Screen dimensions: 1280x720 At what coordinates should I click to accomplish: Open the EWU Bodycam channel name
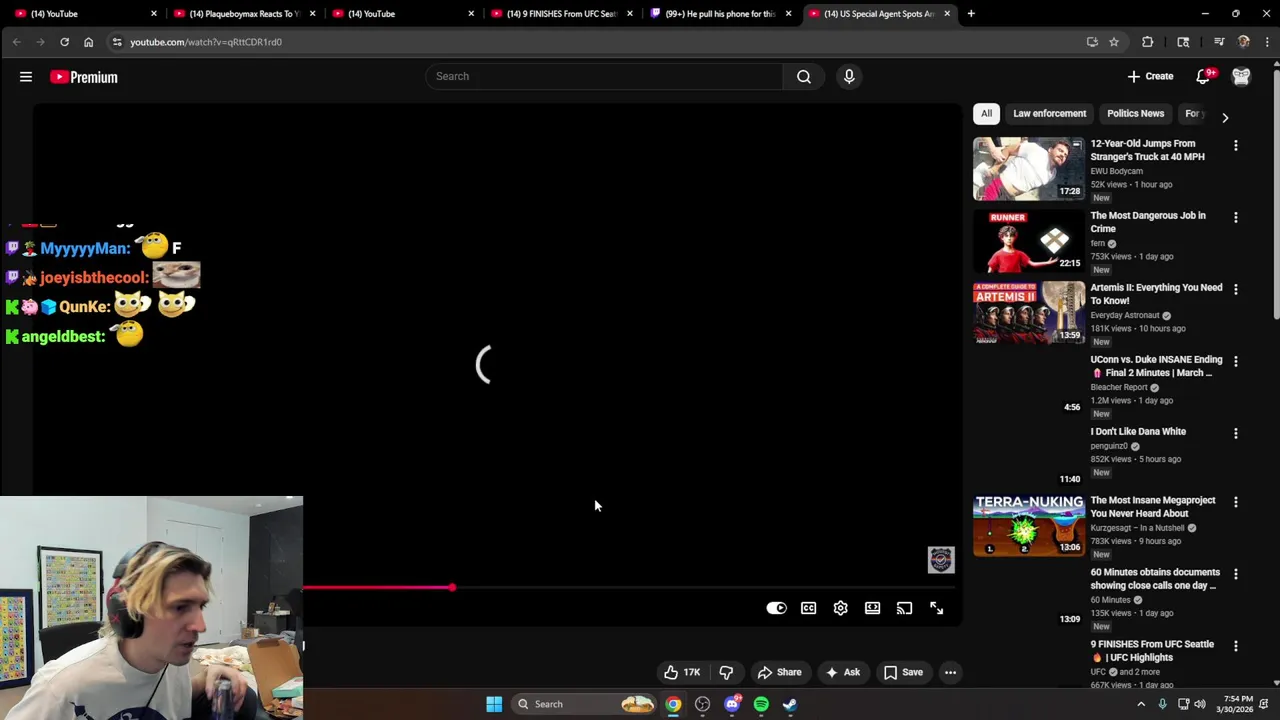1116,171
